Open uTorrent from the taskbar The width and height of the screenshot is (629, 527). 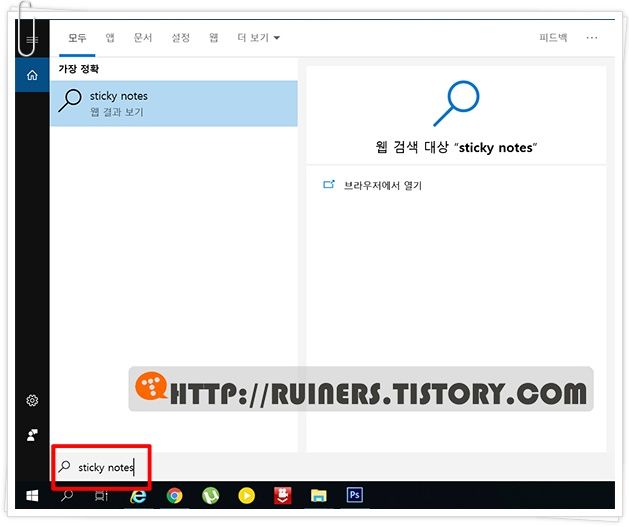(211, 496)
